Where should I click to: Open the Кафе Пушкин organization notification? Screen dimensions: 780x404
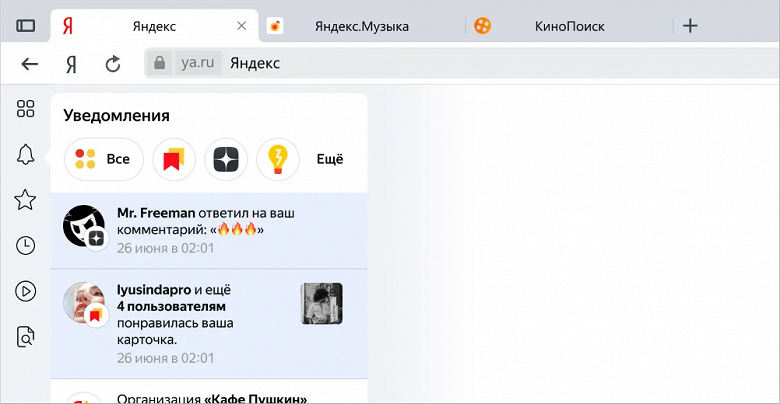[209, 393]
